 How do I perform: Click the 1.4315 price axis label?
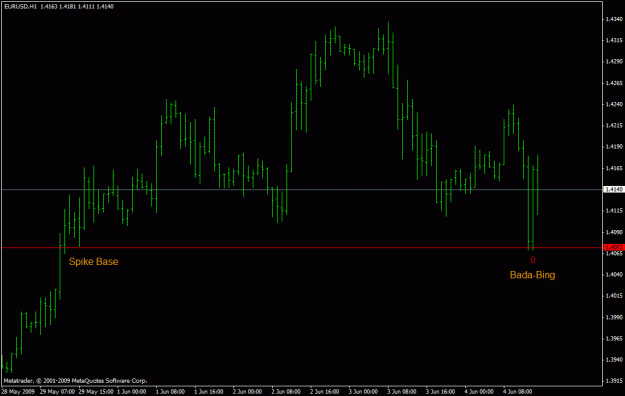coord(614,40)
